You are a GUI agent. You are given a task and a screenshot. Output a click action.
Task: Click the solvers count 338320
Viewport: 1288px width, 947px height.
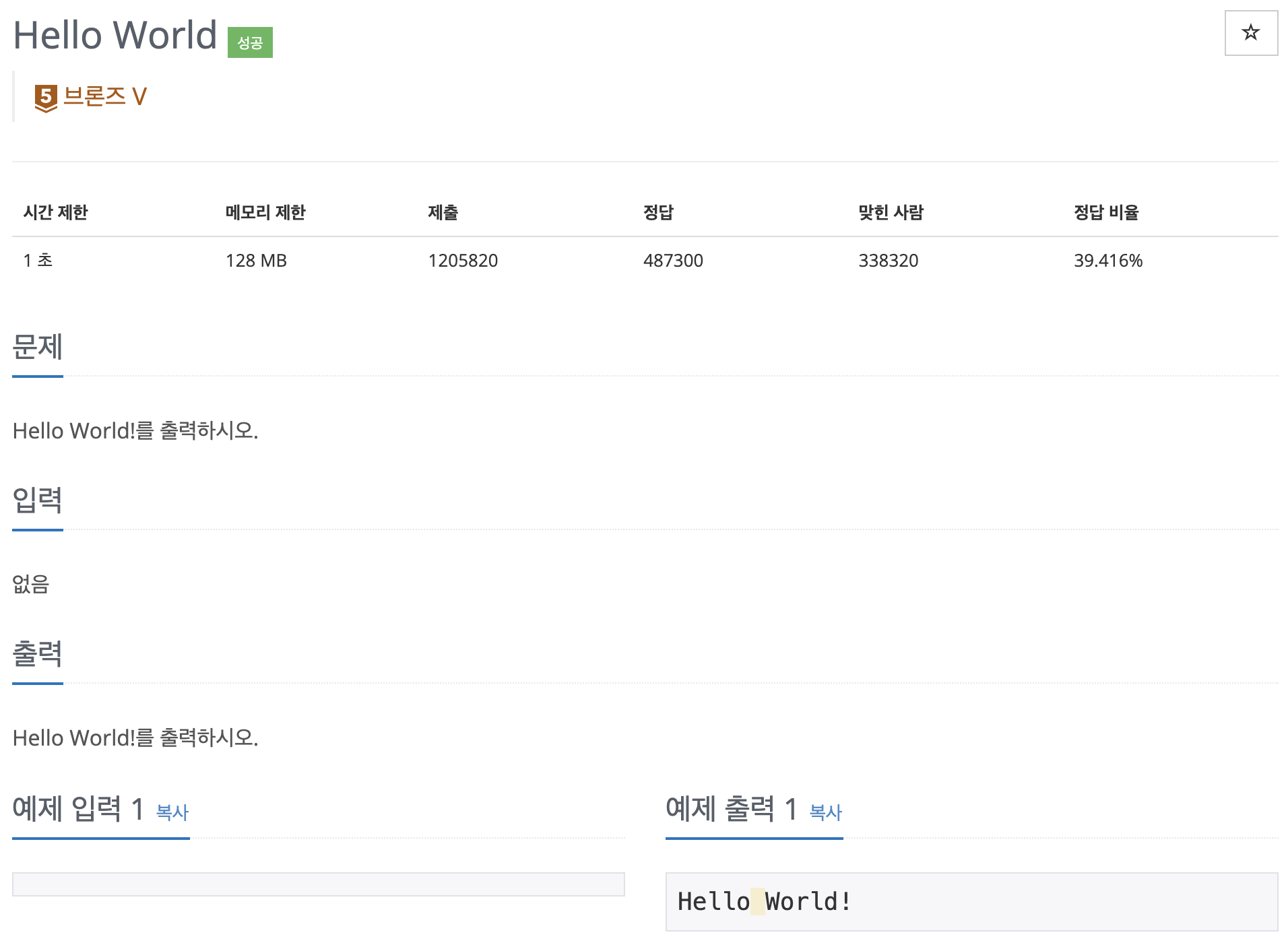pos(889,261)
